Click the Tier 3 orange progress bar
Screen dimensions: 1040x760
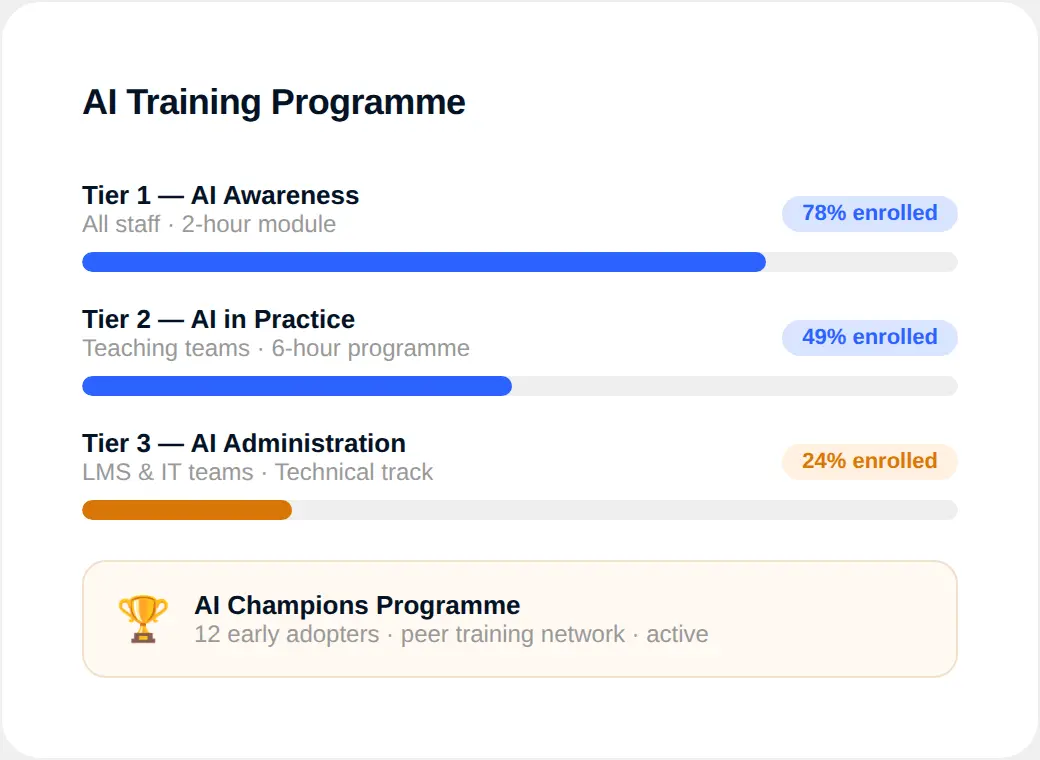(x=185, y=510)
